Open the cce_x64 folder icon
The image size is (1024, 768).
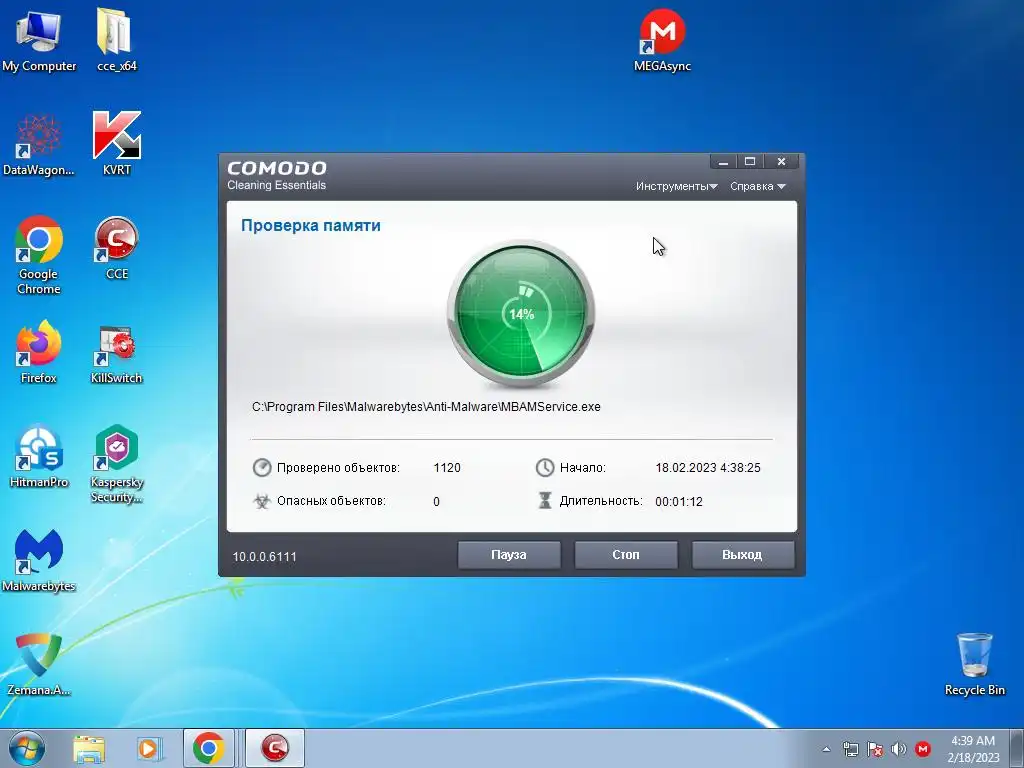116,40
